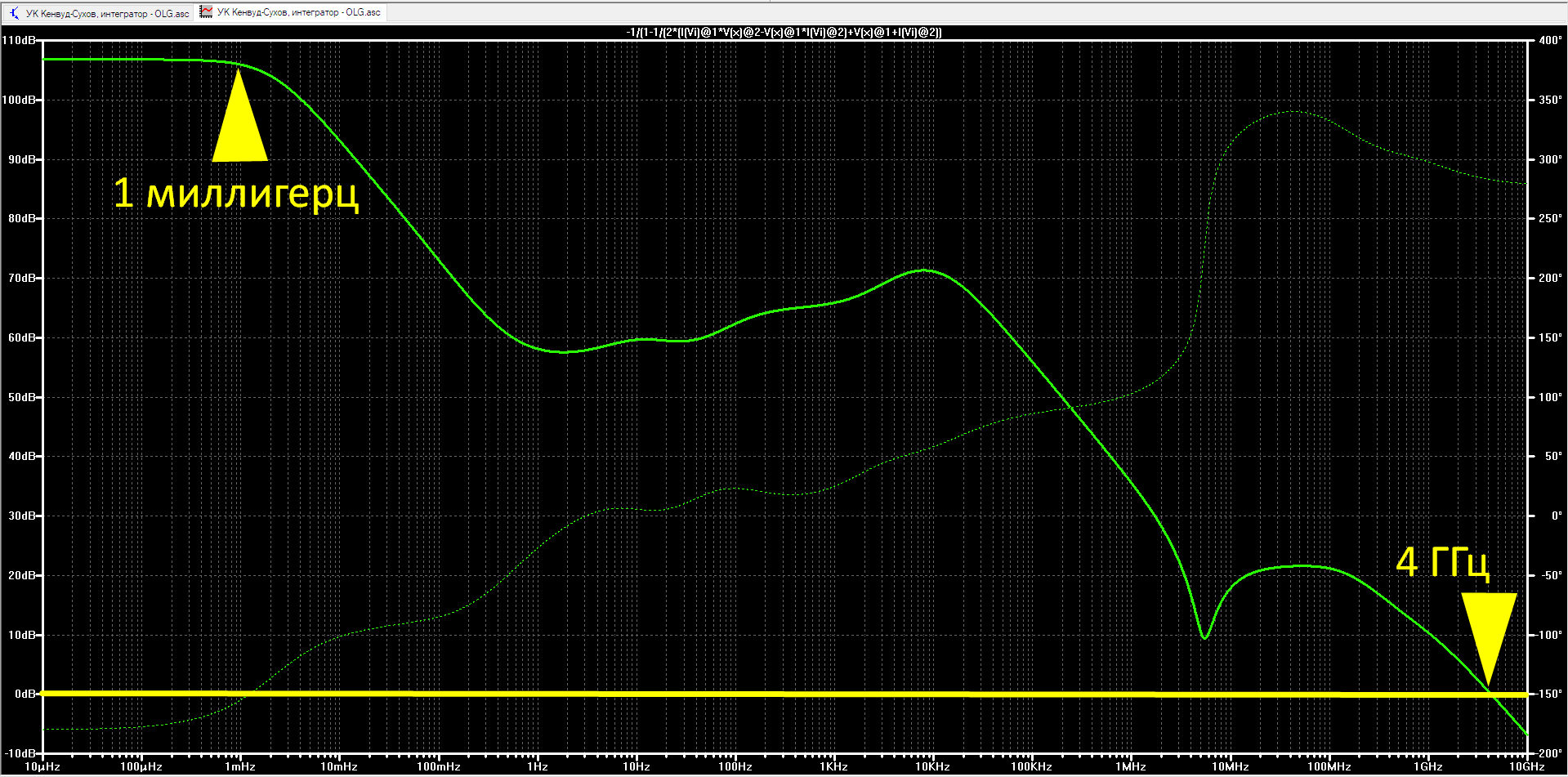
Task: Click the -200° label on the phase axis
Action: pyautogui.click(x=1548, y=753)
